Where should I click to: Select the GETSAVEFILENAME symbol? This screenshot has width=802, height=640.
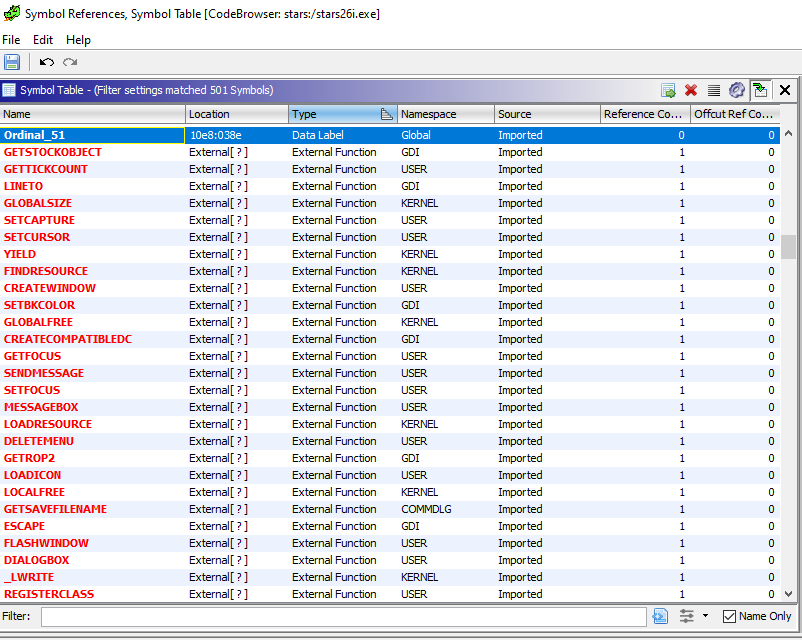(55, 509)
